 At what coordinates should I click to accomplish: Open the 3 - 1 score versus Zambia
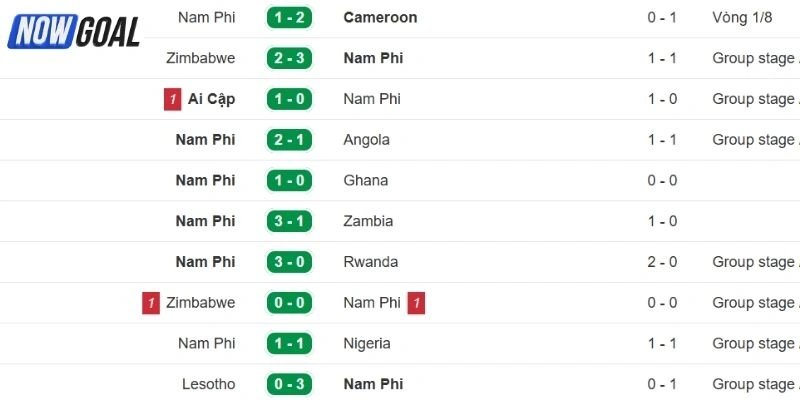pos(290,221)
